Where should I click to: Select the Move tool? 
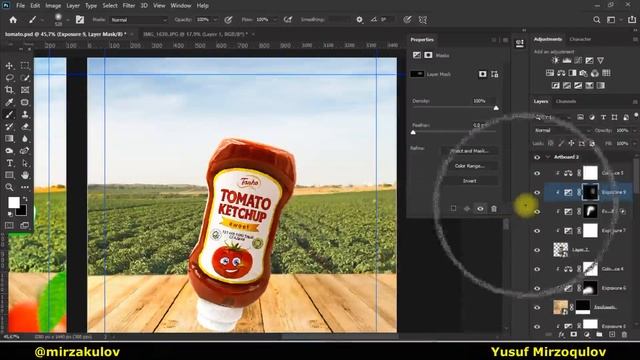tap(9, 65)
